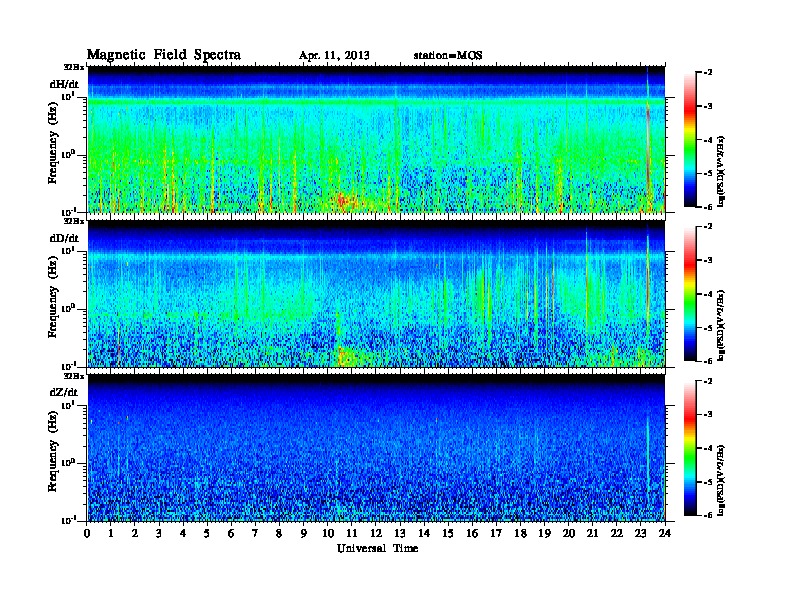Click the hour "9" tick label on time axis
This screenshot has width=792, height=612.
coord(304,533)
